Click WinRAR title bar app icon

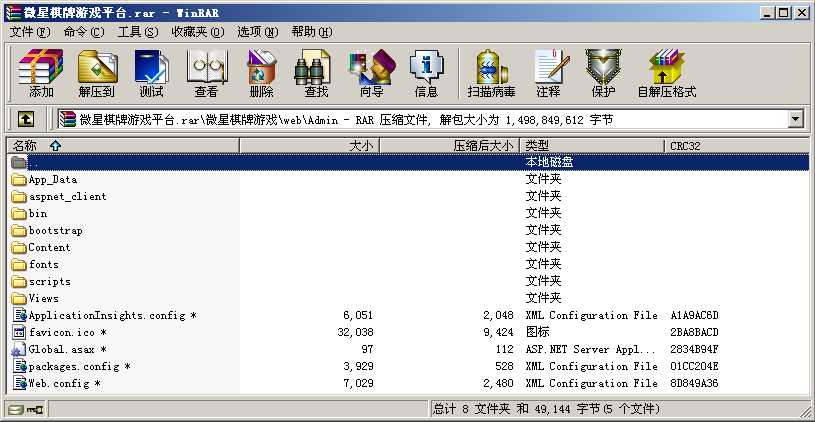click(x=13, y=12)
